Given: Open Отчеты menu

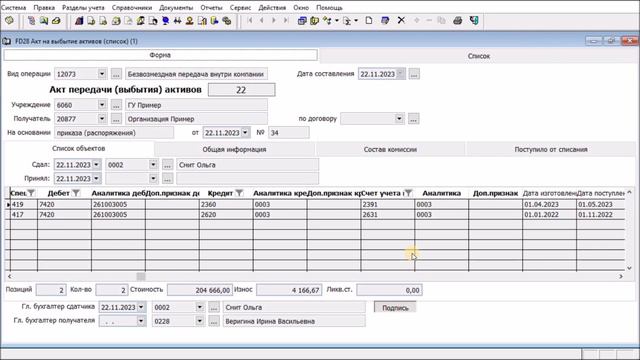Looking at the screenshot, I should click(x=211, y=8).
